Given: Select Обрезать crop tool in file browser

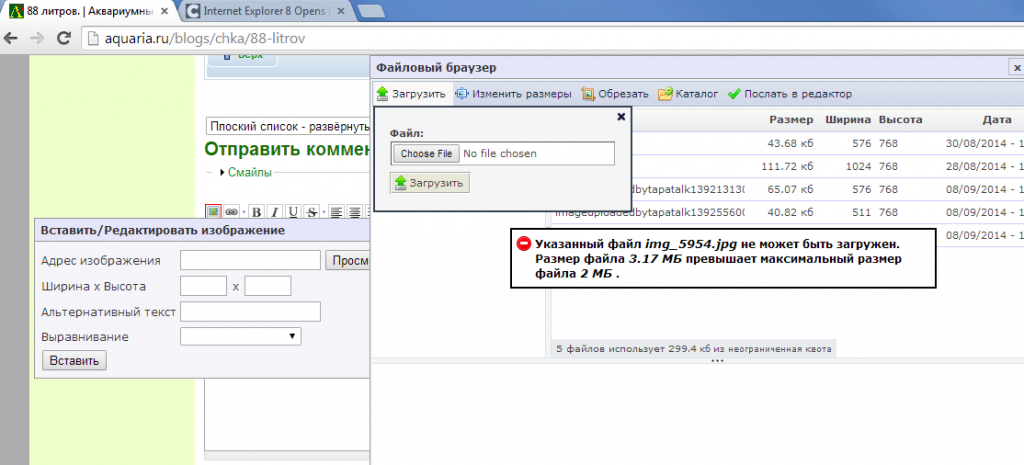Looking at the screenshot, I should click(615, 94).
